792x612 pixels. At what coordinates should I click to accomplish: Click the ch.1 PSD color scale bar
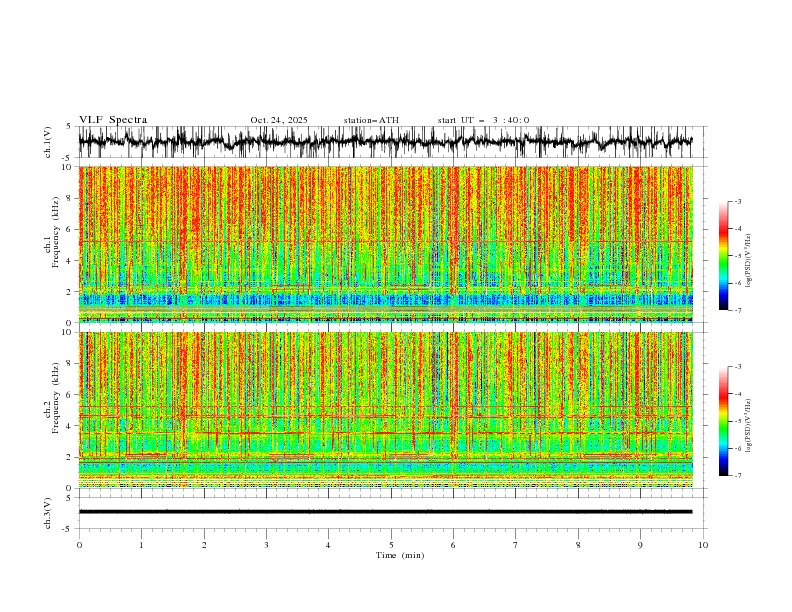724,256
